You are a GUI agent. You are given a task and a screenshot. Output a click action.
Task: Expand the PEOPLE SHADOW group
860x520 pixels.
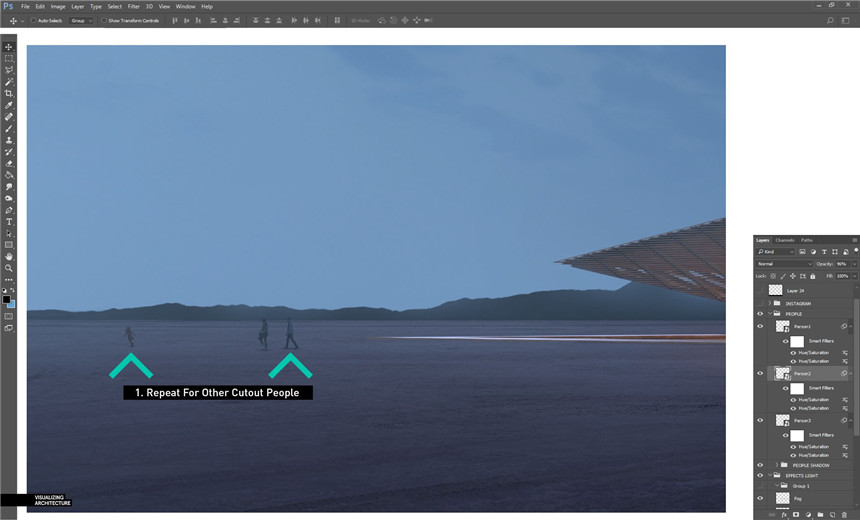[776, 465]
